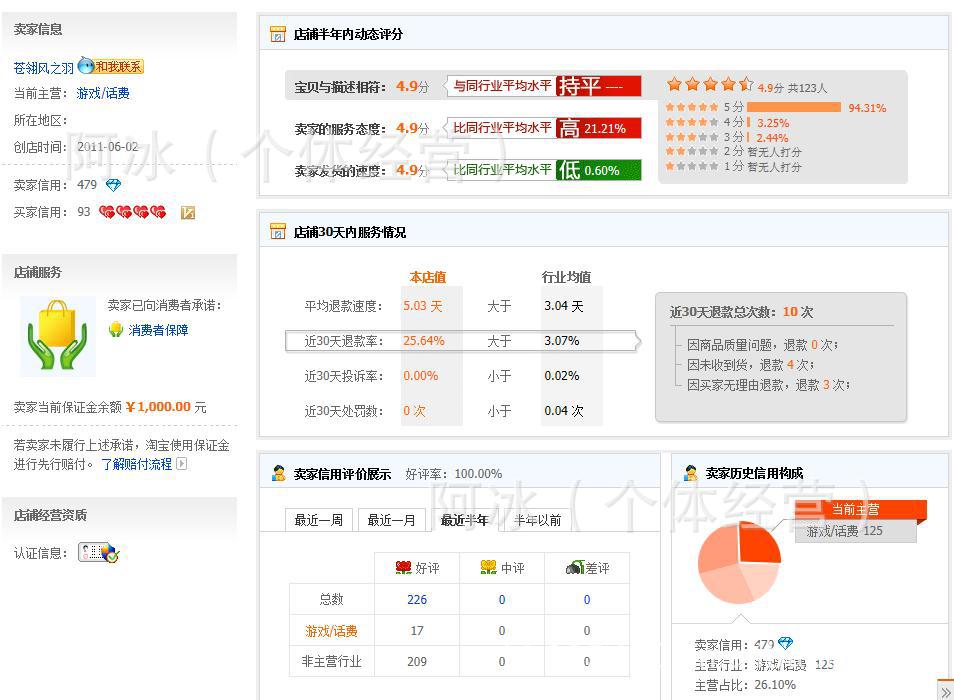The width and height of the screenshot is (954, 700).
Task: Click the shopping bag icon under 店铺服务
Action: coord(57,336)
